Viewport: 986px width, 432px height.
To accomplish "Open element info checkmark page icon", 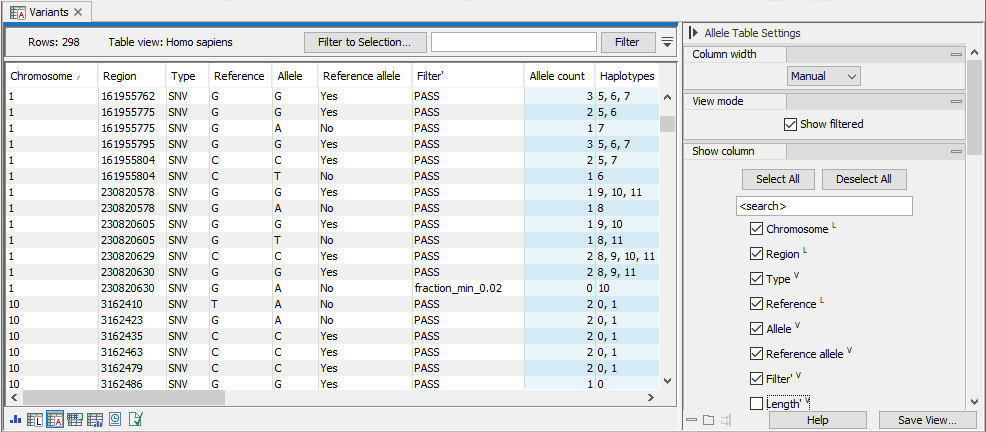I will click(136, 419).
